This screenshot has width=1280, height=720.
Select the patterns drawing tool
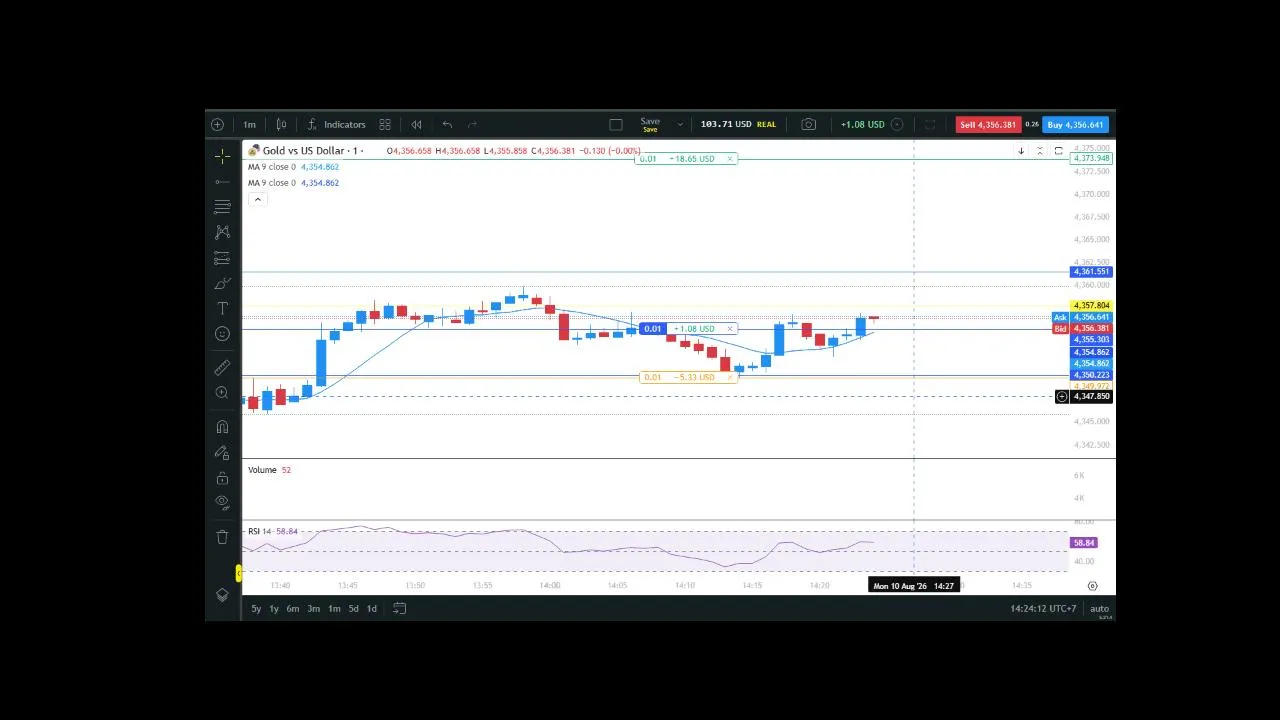(222, 232)
